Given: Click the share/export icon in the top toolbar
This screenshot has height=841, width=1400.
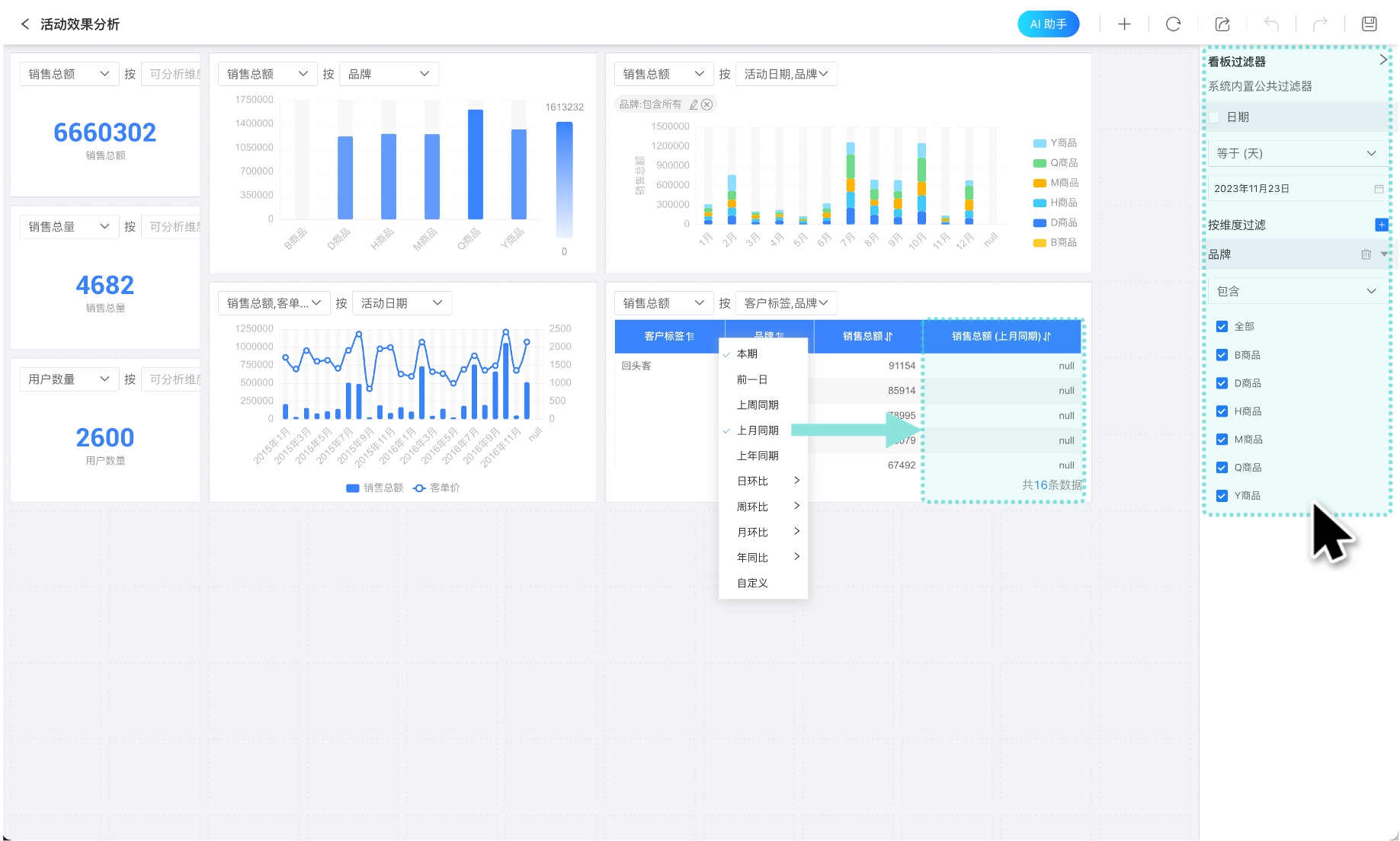Looking at the screenshot, I should click(1222, 24).
